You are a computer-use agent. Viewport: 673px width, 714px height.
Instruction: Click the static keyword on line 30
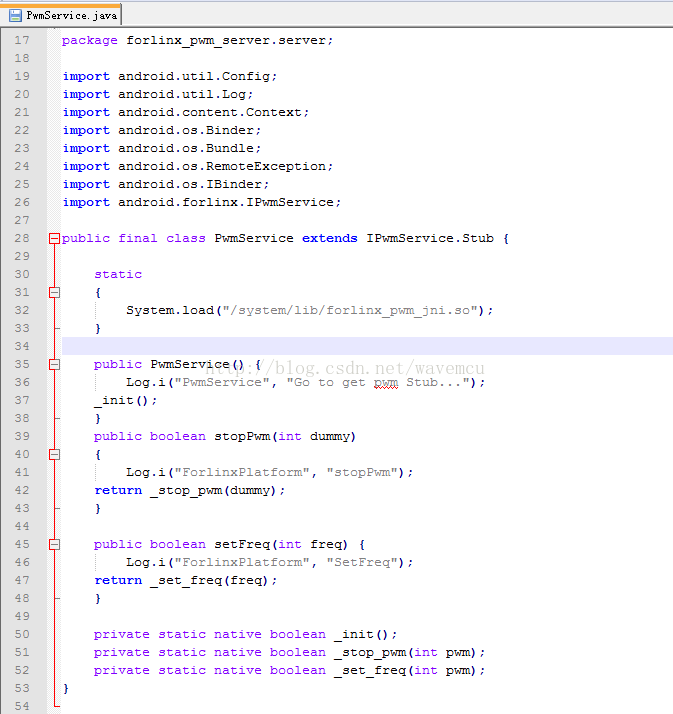pyautogui.click(x=118, y=274)
